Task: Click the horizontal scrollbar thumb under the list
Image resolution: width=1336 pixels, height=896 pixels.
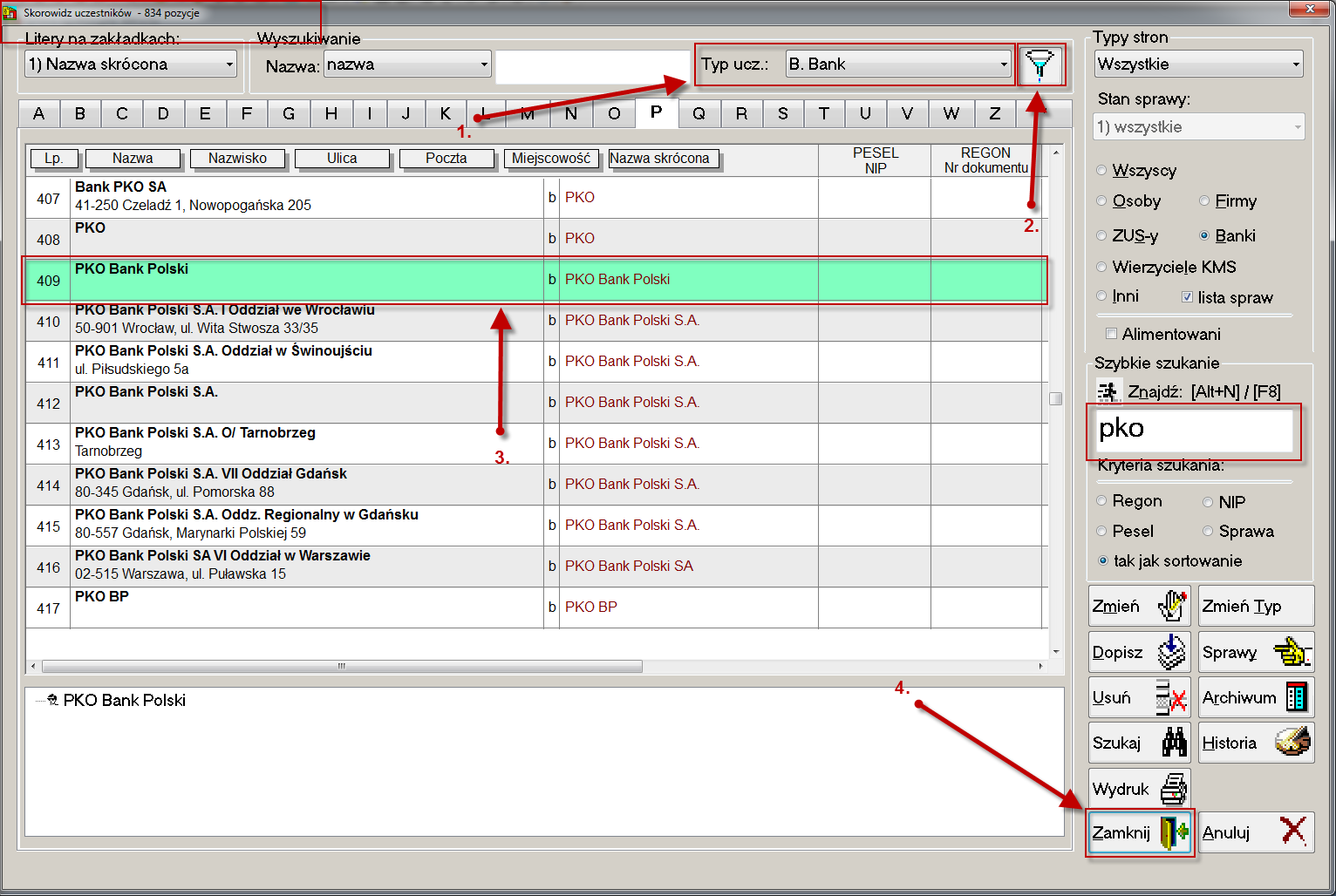Action: [342, 666]
